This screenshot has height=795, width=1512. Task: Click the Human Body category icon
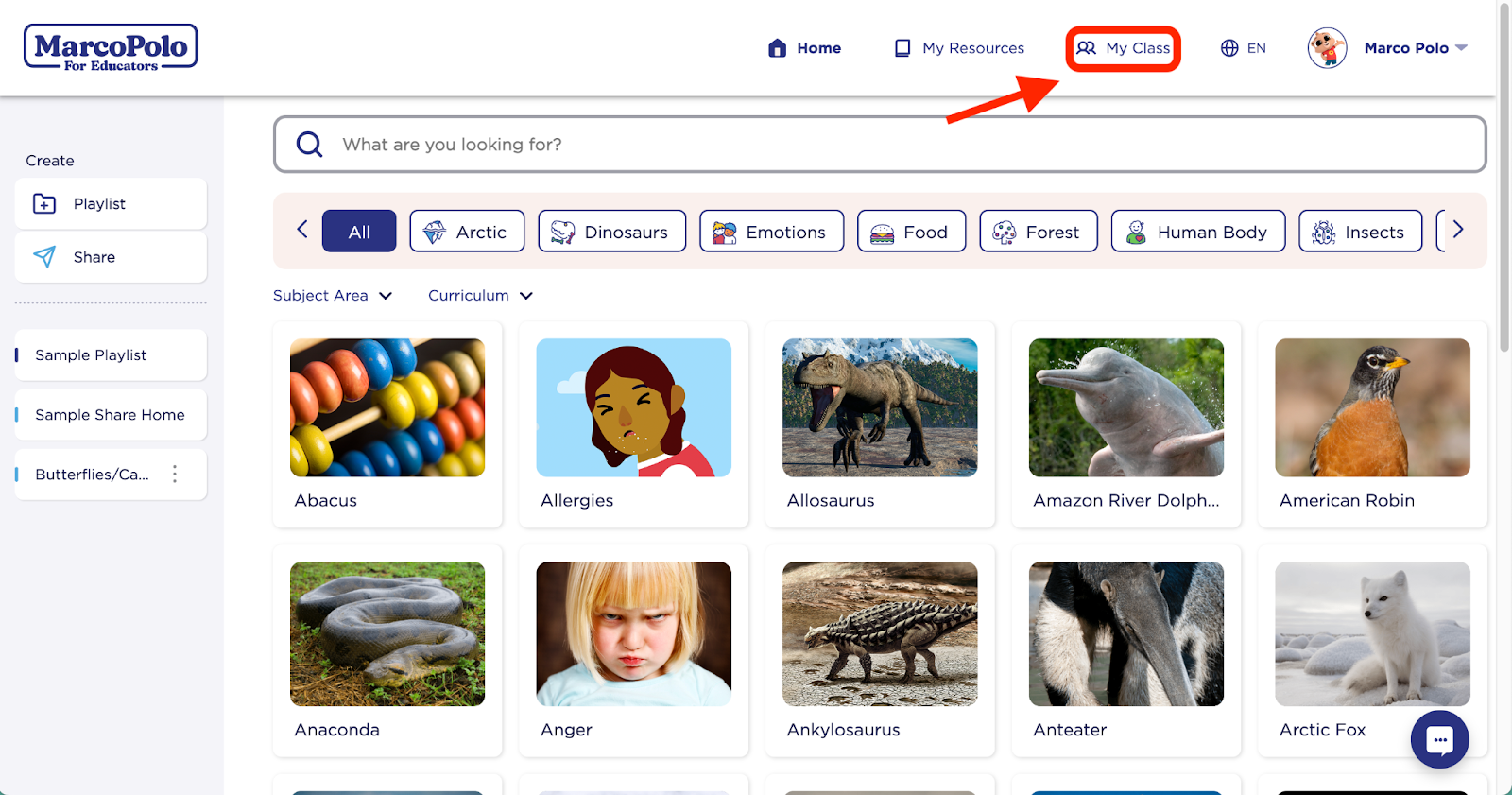(x=1136, y=232)
